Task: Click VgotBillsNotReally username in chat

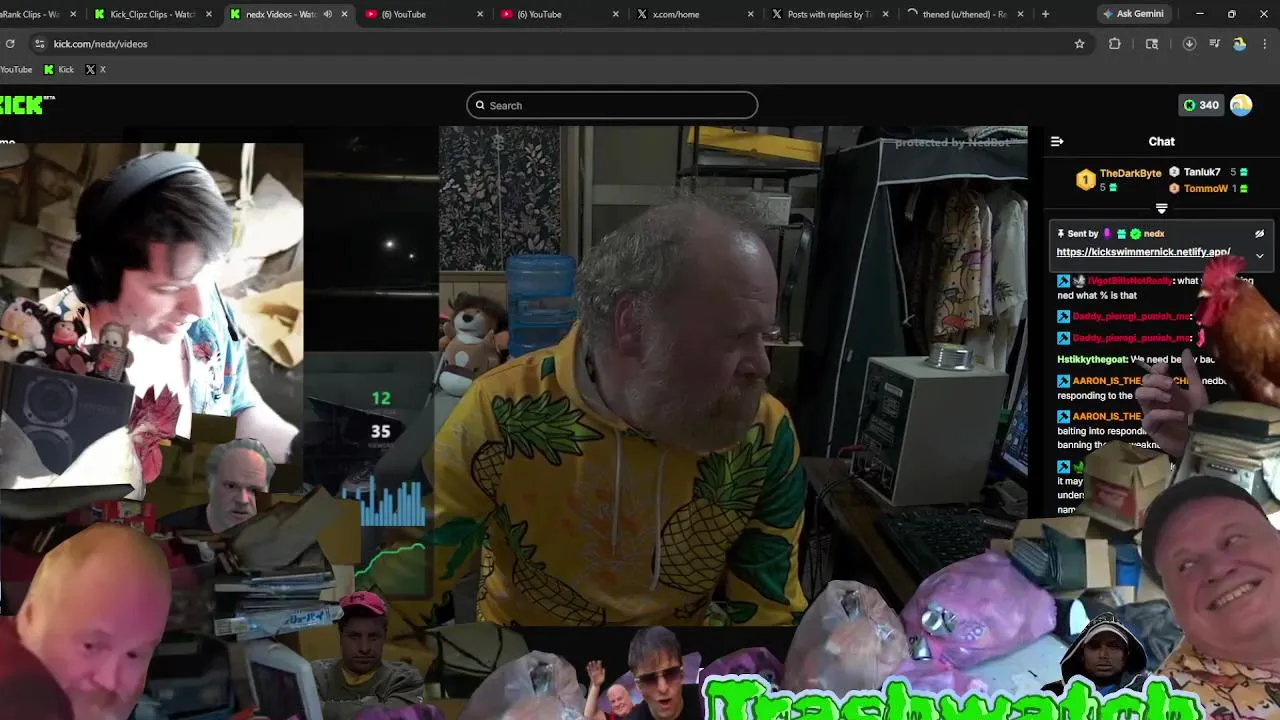Action: (x=1130, y=281)
